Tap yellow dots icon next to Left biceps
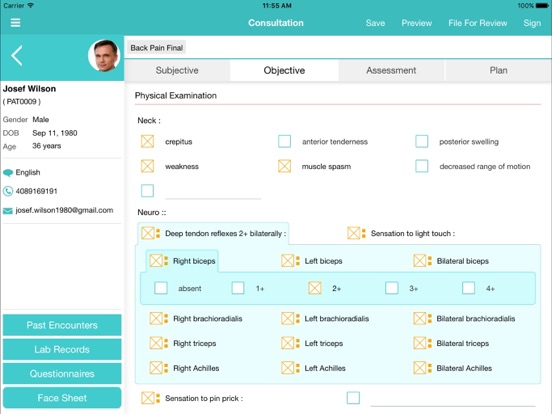This screenshot has height=414, width=552. (297, 261)
